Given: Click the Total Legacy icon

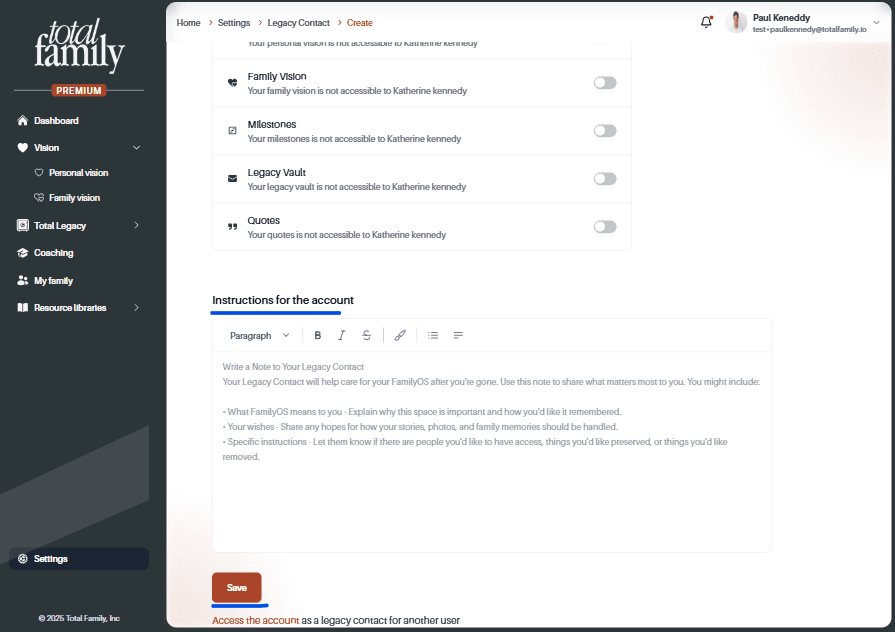Looking at the screenshot, I should (23, 225).
